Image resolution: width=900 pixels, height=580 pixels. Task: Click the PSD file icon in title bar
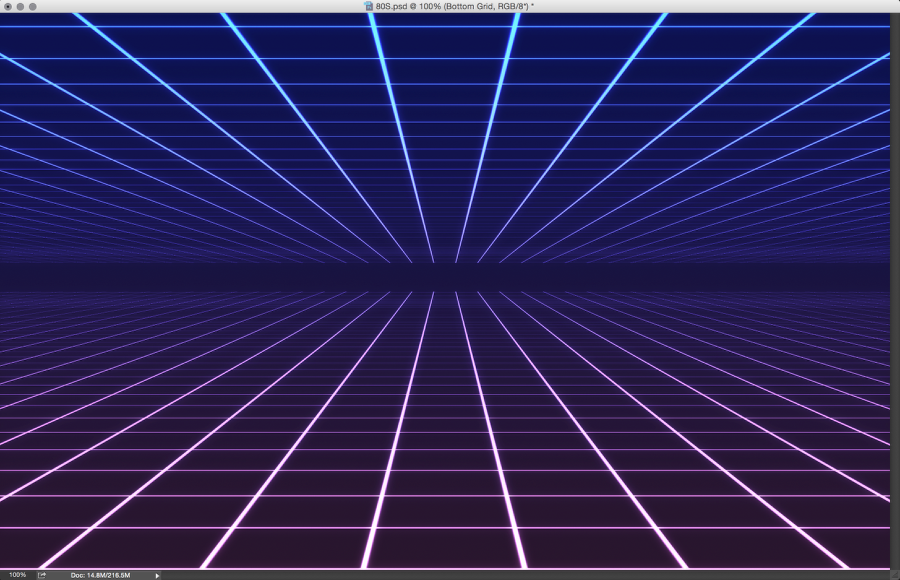point(369,6)
